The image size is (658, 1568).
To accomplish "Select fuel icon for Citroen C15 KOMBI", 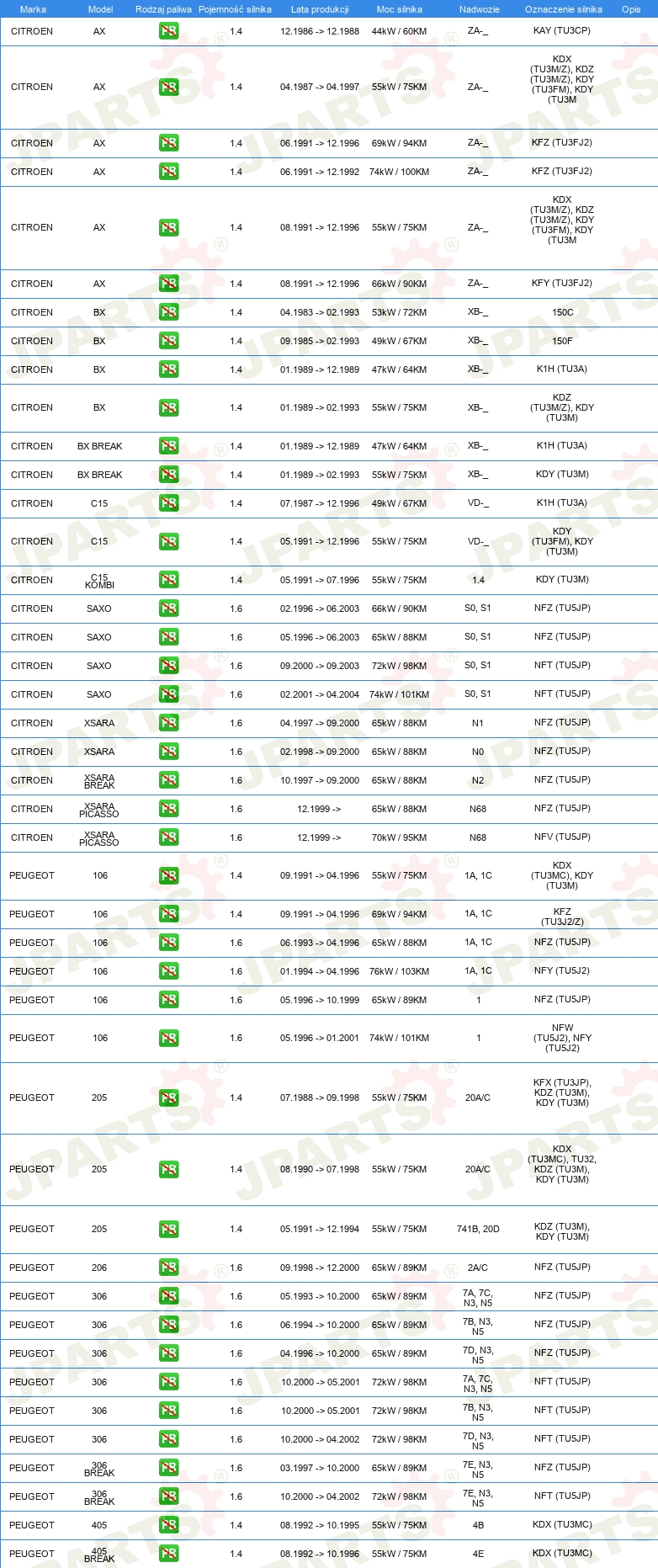I will click(168, 580).
